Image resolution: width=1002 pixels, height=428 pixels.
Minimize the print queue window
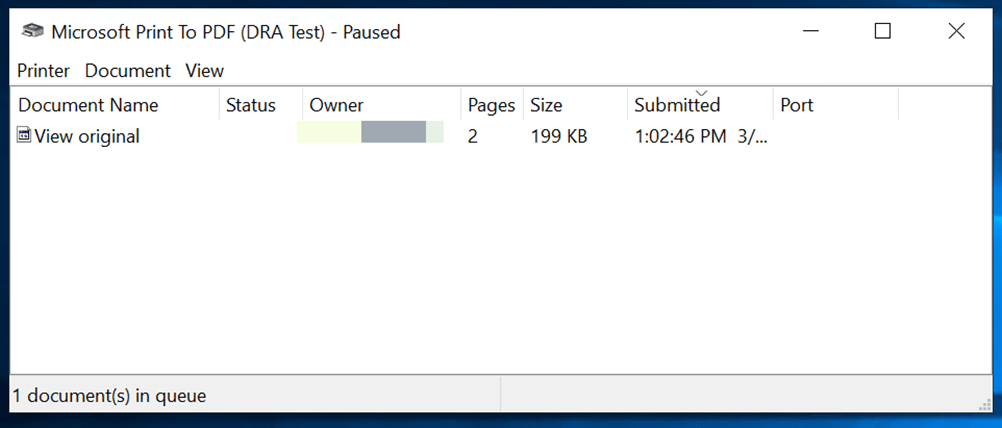808,32
